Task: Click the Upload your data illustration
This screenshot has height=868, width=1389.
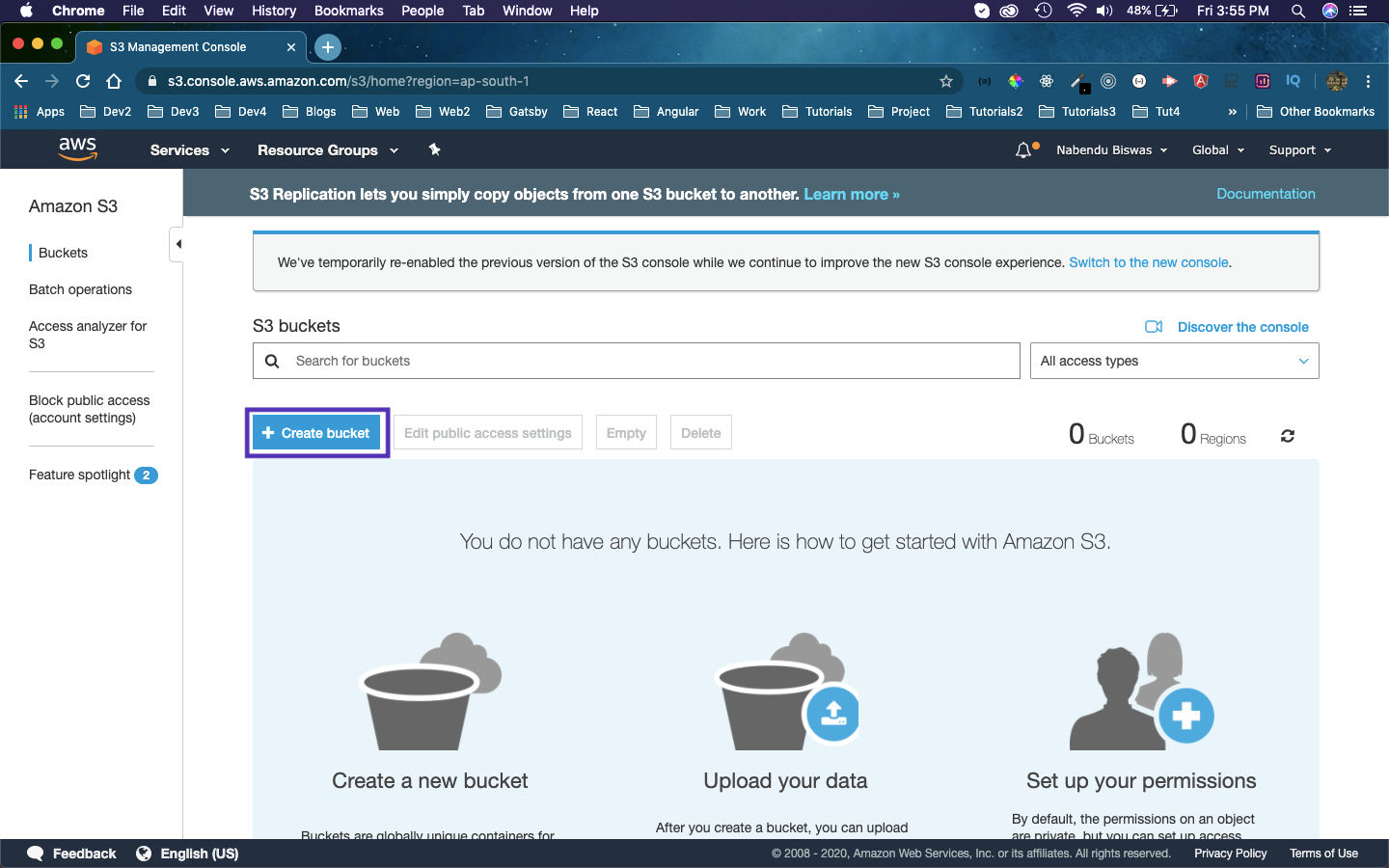Action: [786, 691]
